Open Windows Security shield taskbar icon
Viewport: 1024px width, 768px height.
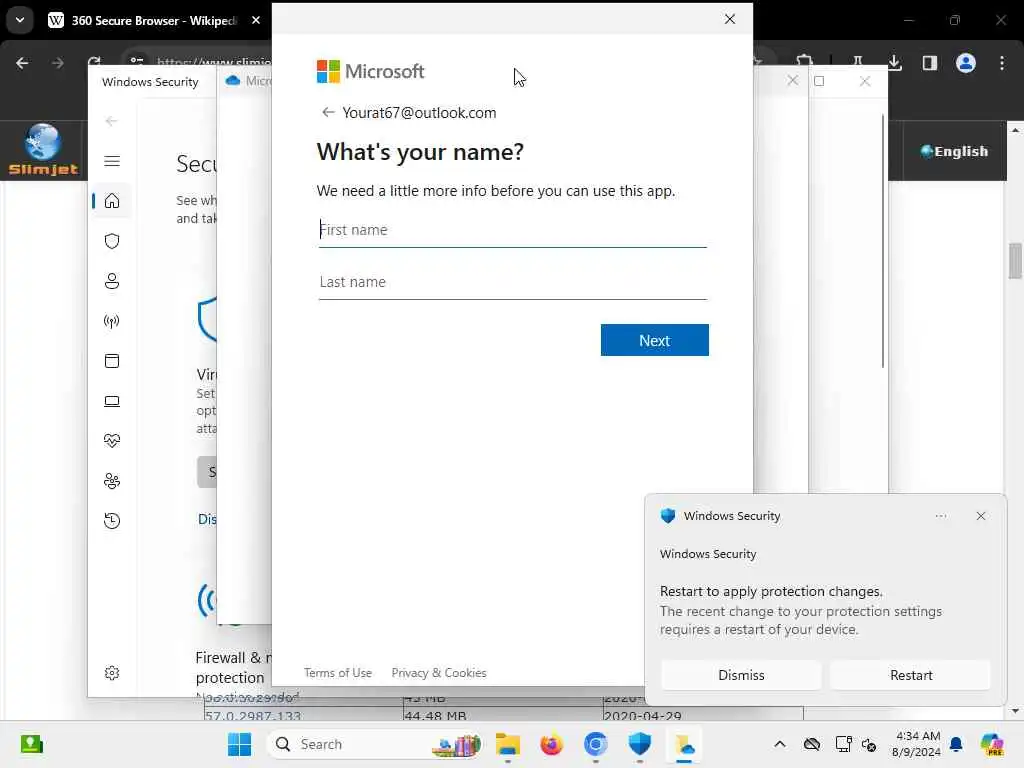pos(639,744)
